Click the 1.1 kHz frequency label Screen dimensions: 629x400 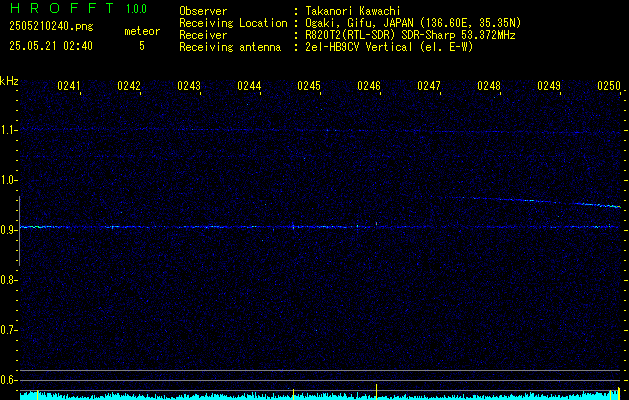7,130
